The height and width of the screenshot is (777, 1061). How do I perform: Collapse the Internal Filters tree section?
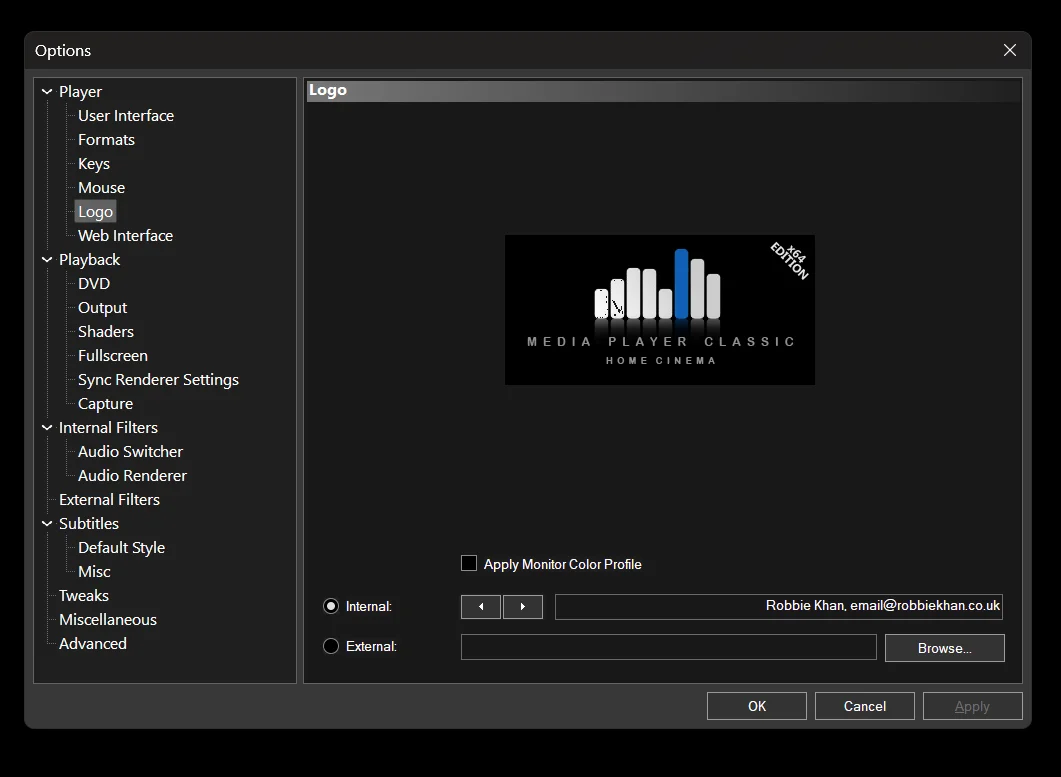click(47, 427)
